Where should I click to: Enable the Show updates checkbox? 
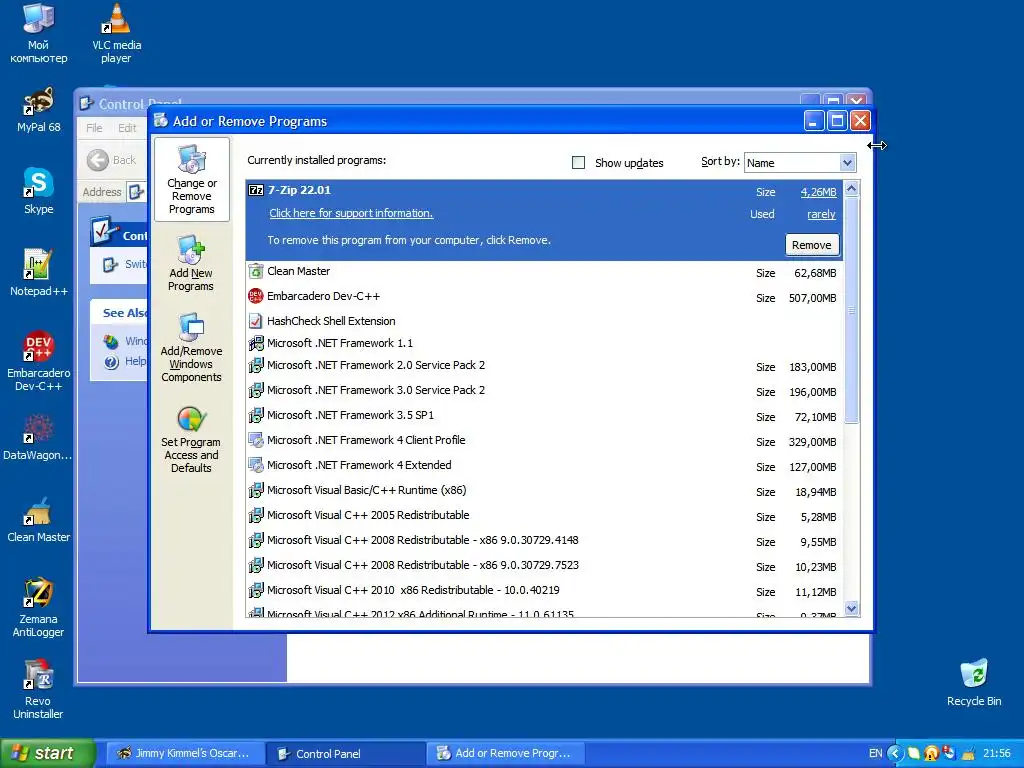point(579,163)
